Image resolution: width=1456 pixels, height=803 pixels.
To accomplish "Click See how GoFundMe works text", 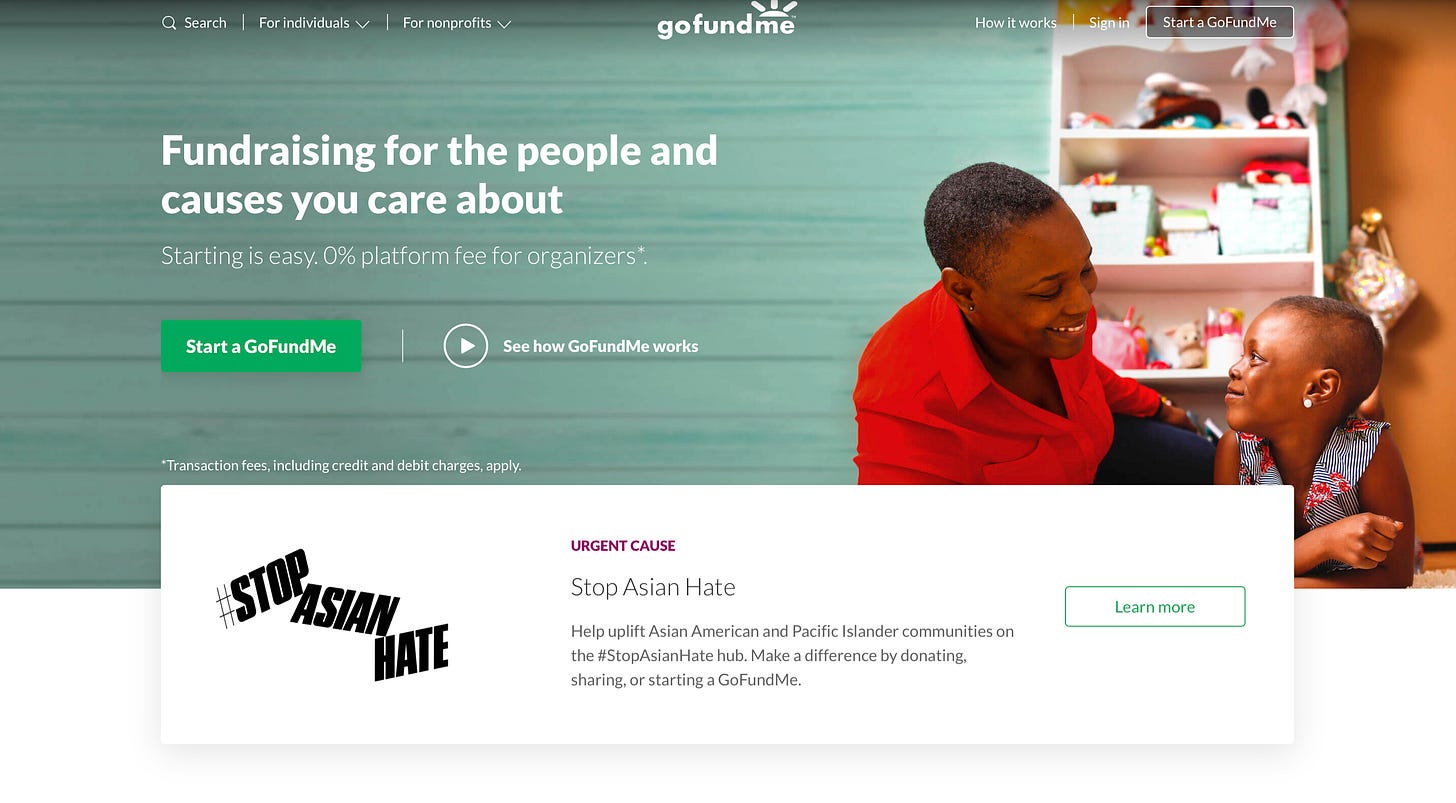I will pyautogui.click(x=600, y=346).
